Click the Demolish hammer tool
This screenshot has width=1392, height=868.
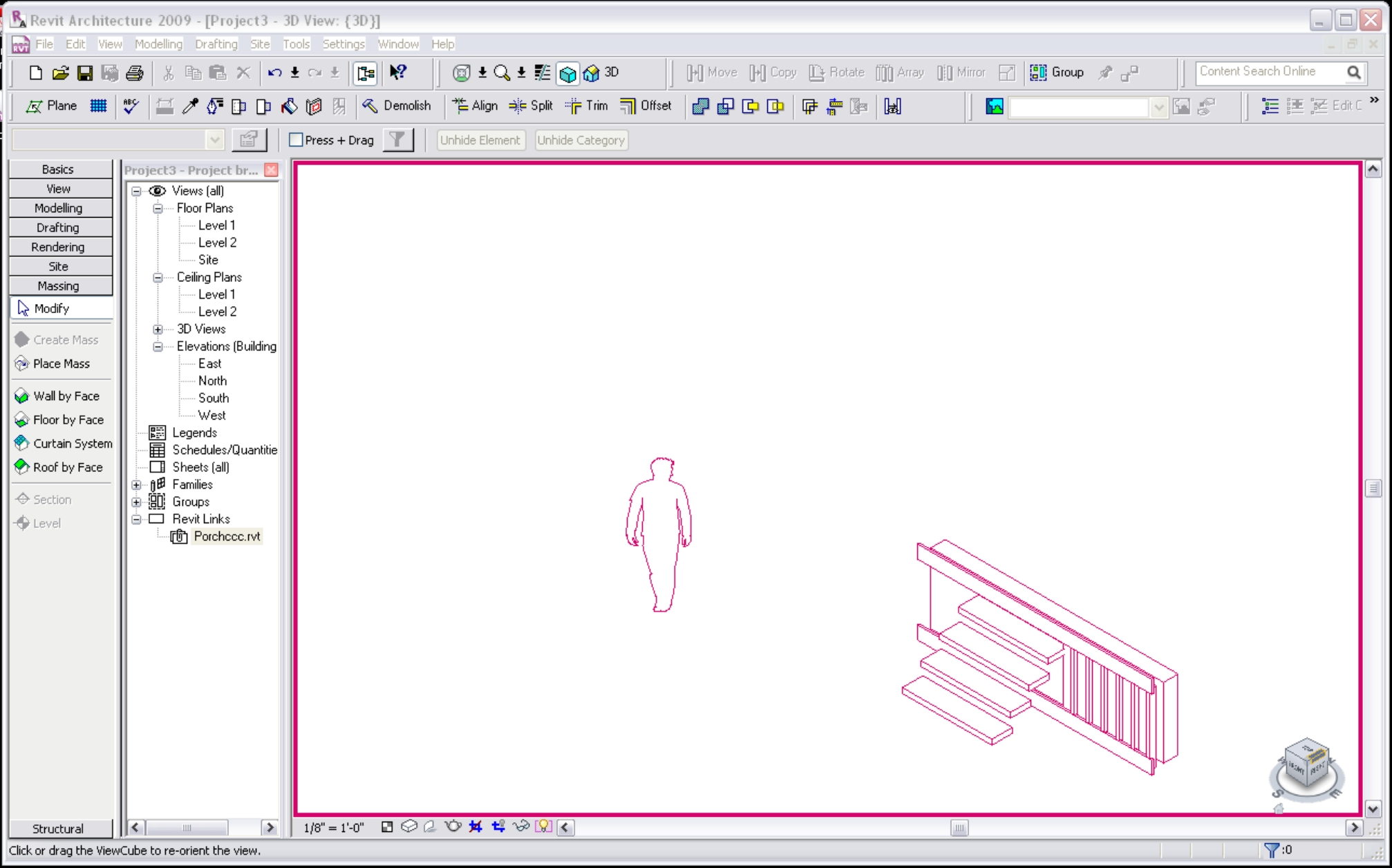click(397, 106)
